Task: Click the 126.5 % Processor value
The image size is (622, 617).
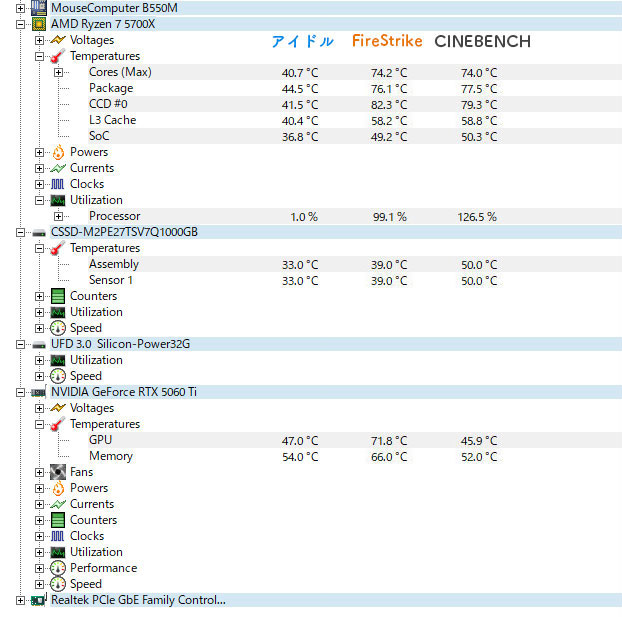Action: [477, 217]
